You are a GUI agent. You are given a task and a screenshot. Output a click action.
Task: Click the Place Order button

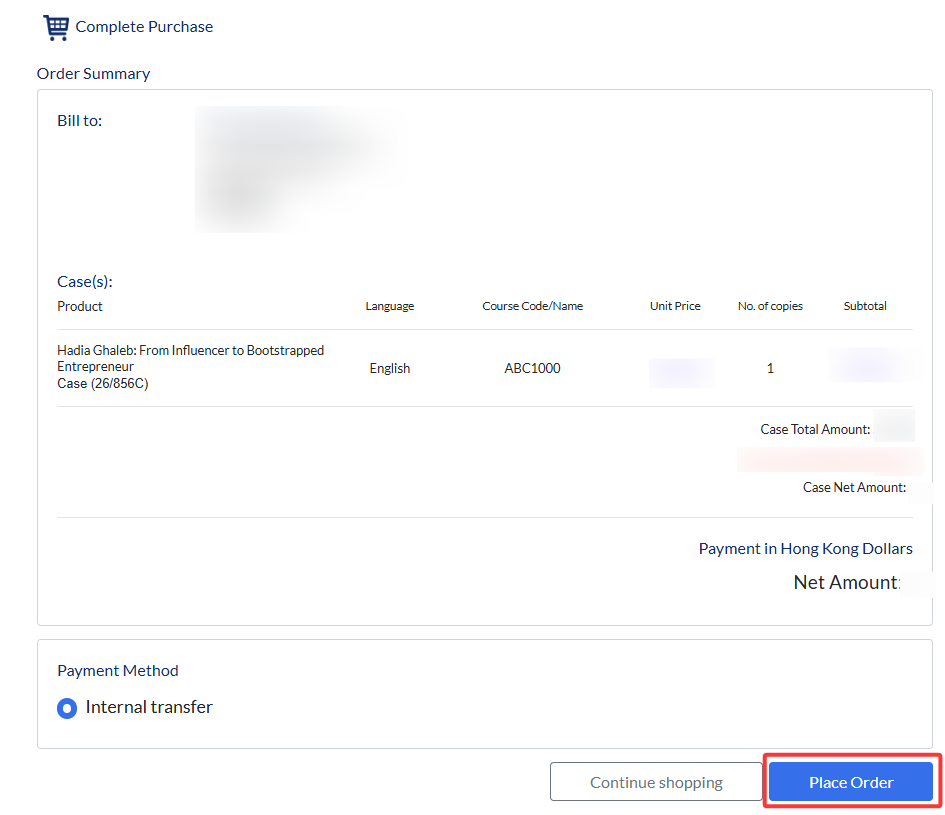(850, 782)
